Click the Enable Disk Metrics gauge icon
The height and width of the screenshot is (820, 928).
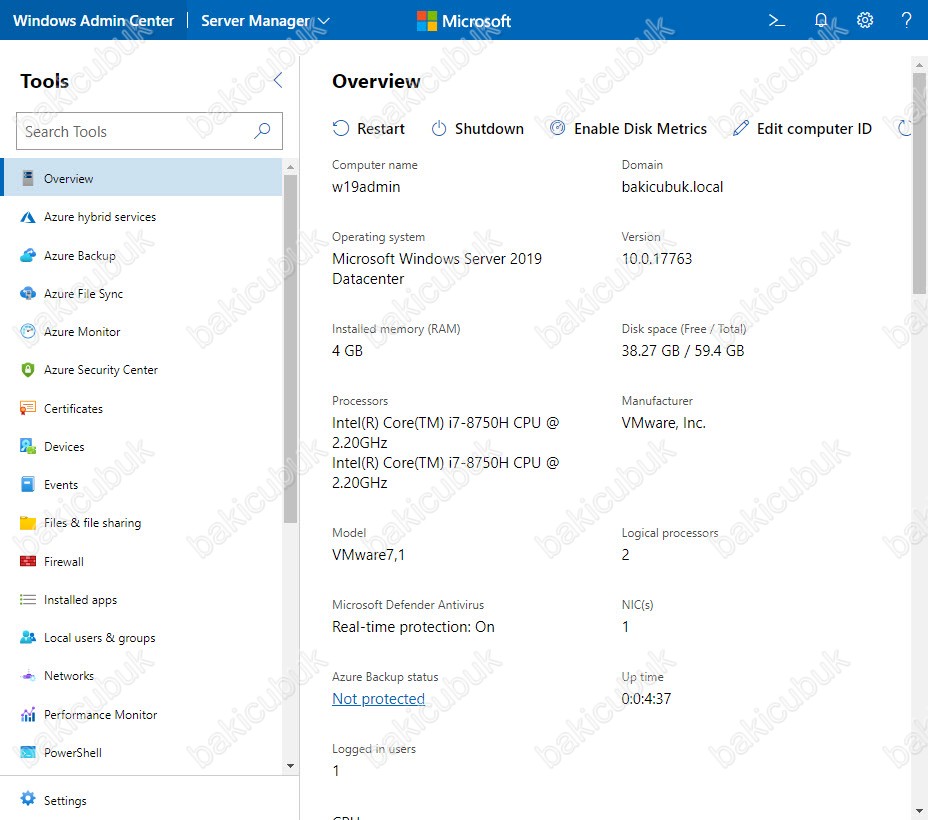(558, 128)
